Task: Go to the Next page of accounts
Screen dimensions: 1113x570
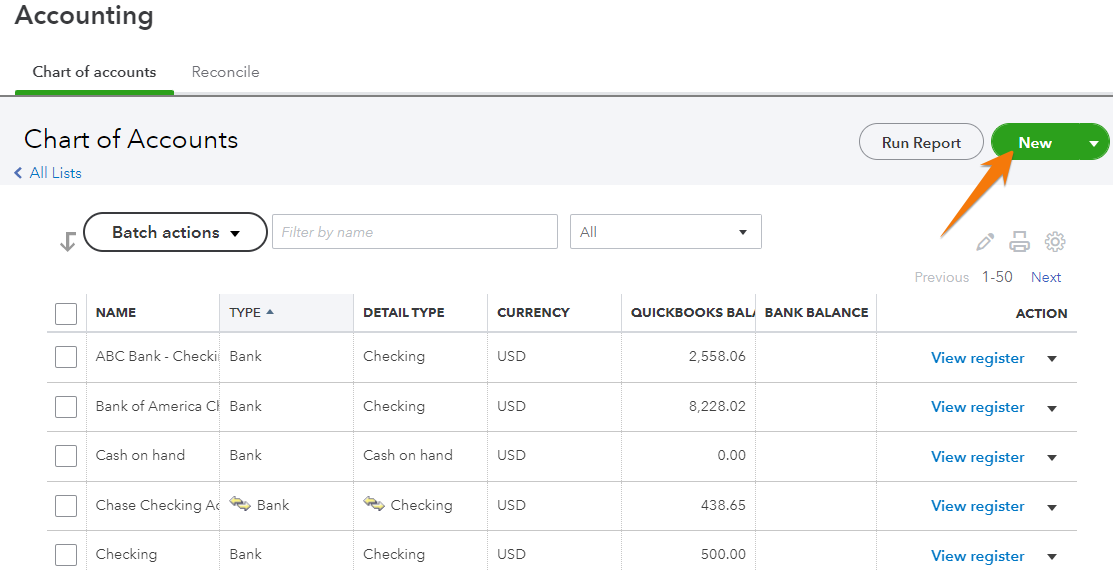Action: pyautogui.click(x=1046, y=277)
